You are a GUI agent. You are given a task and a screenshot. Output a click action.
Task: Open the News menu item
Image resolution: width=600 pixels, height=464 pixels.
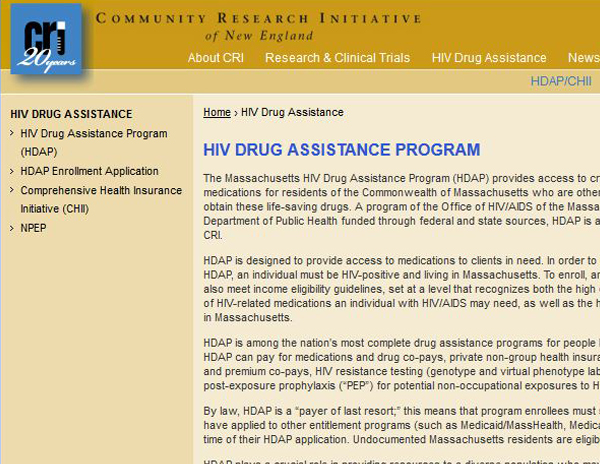click(x=584, y=58)
